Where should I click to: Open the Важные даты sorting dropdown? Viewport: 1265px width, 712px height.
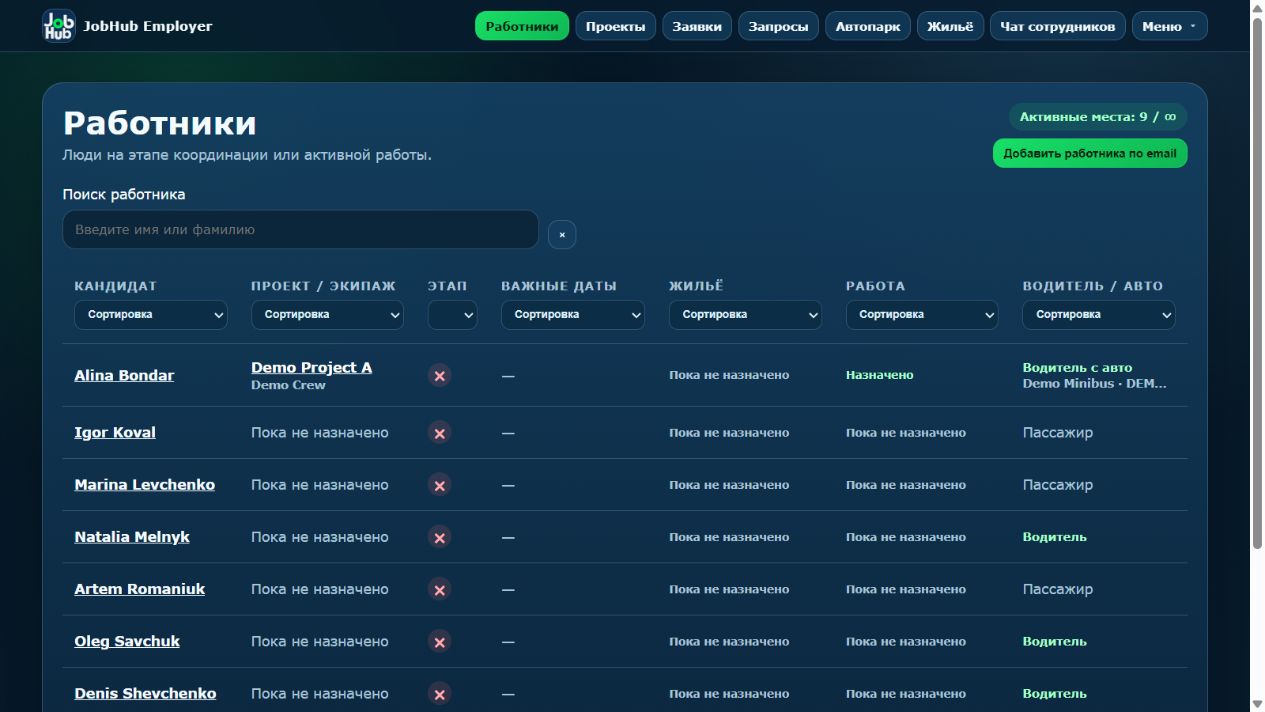573,314
